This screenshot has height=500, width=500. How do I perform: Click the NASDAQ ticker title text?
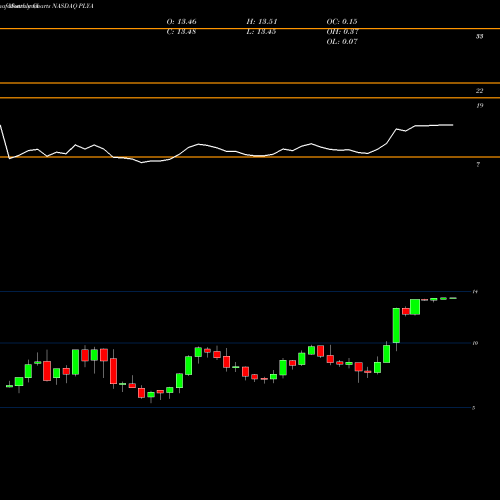click(73, 6)
